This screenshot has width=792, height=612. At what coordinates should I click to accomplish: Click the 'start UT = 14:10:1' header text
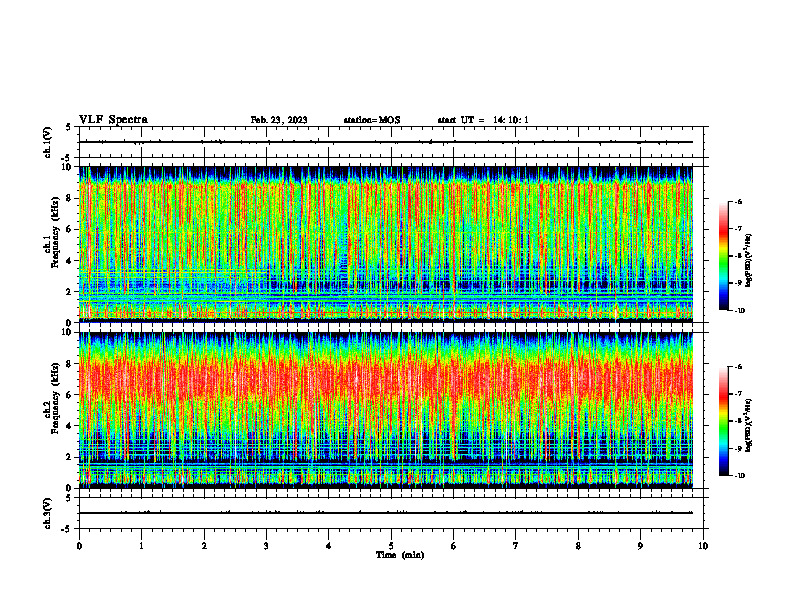coord(483,120)
